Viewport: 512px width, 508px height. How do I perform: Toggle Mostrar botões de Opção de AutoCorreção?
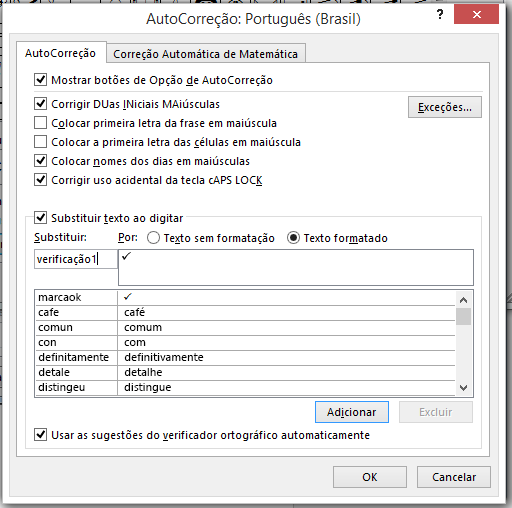pyautogui.click(x=40, y=80)
